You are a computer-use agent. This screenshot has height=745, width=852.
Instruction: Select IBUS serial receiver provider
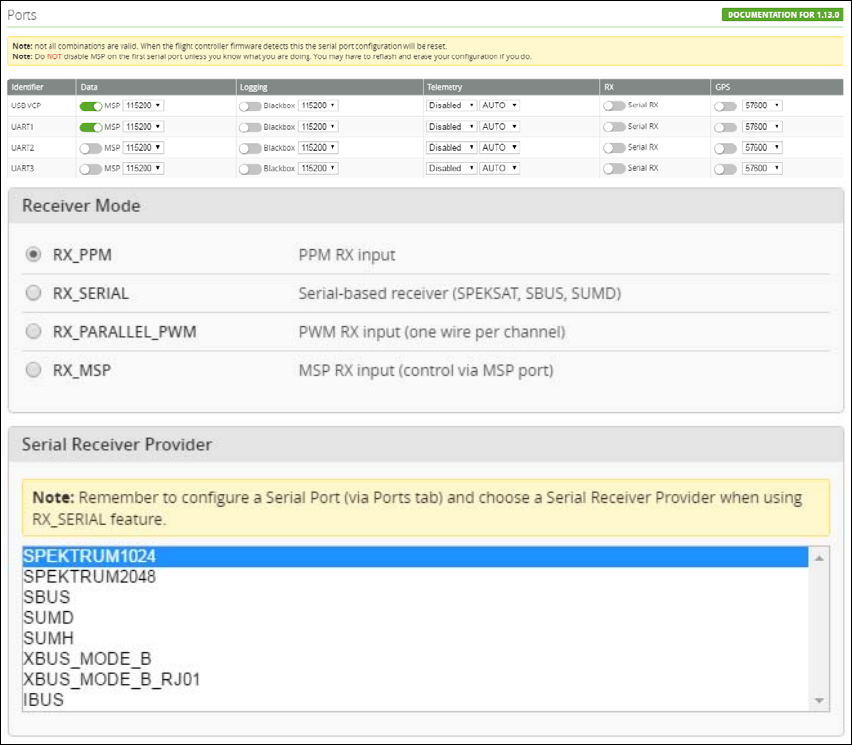click(43, 700)
